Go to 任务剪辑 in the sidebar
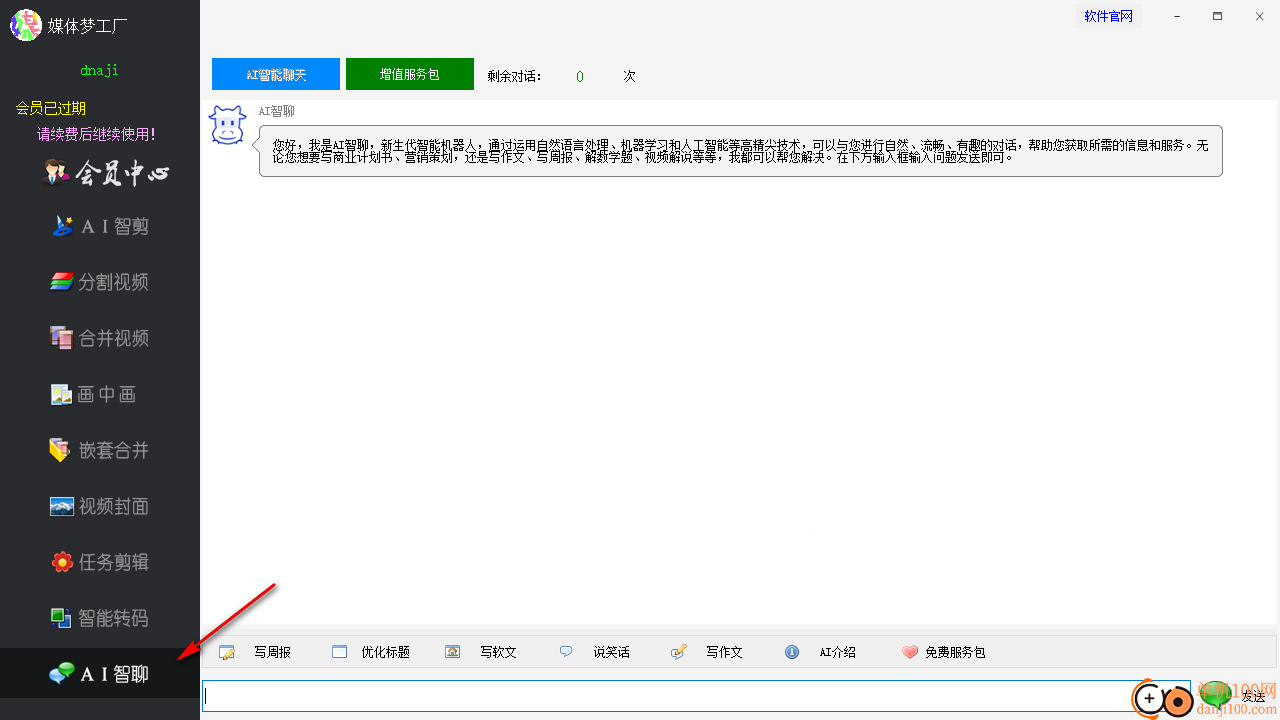Screen dimensions: 1280x720 point(100,562)
